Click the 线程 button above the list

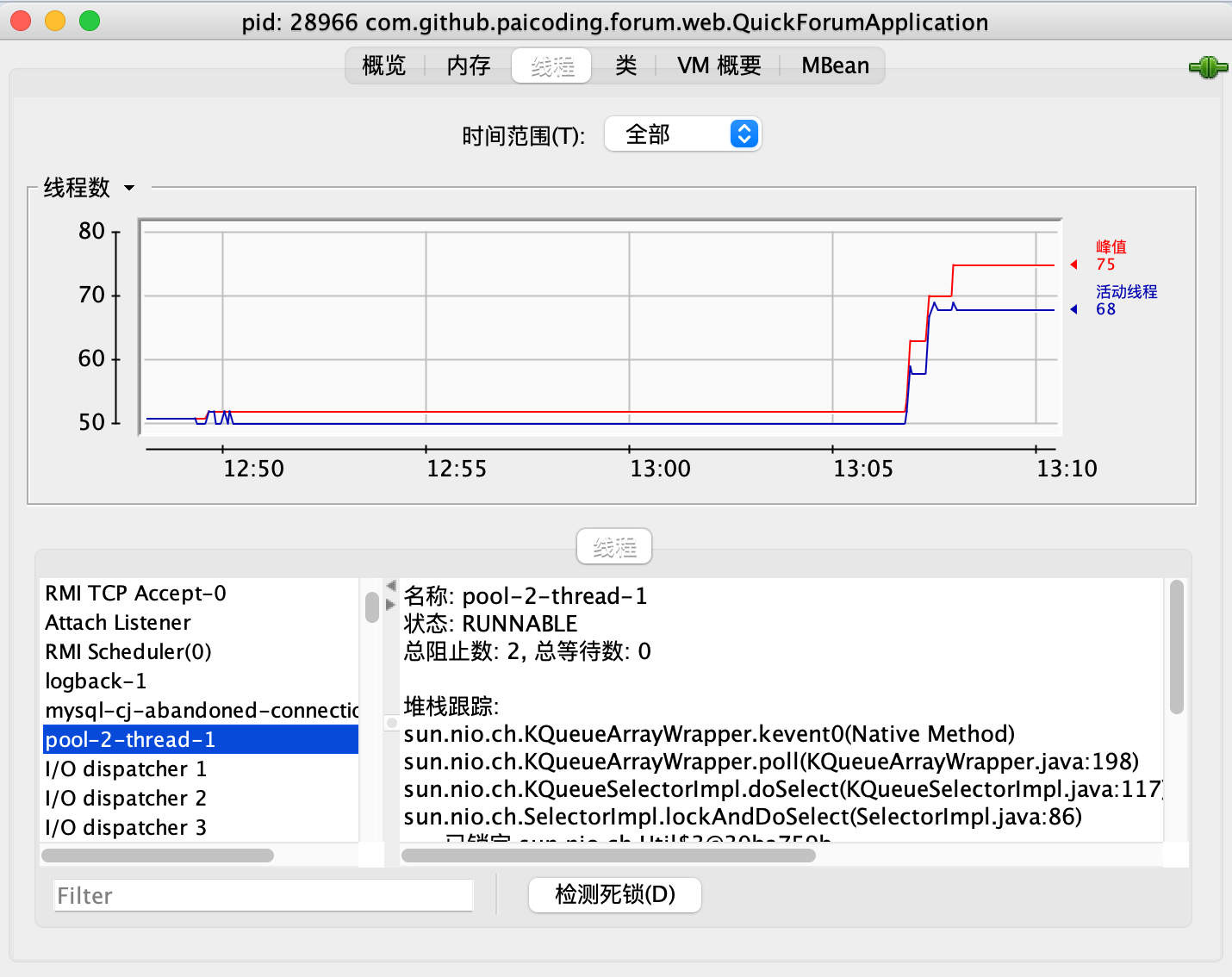click(614, 547)
